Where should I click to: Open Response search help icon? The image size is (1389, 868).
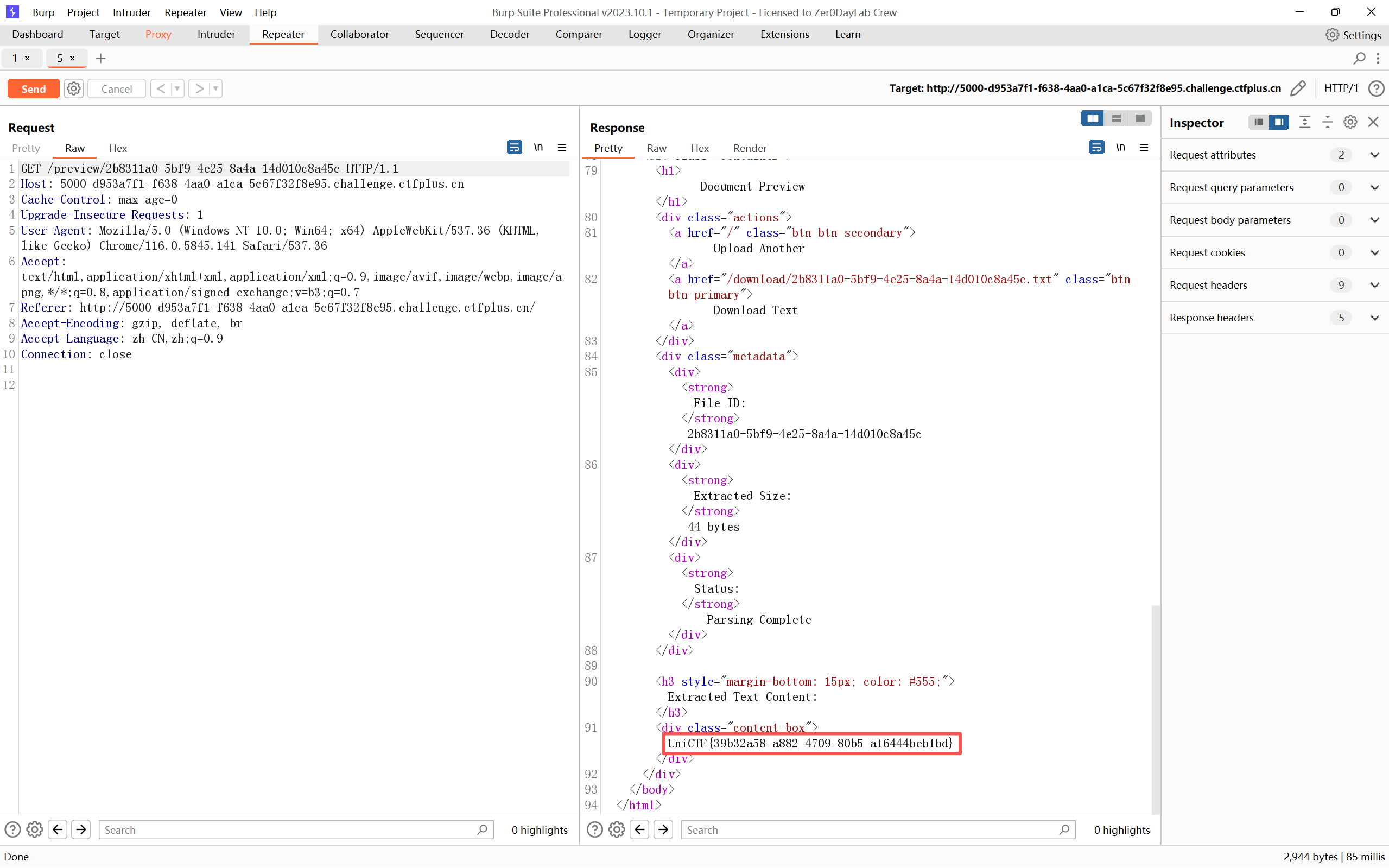(595, 829)
